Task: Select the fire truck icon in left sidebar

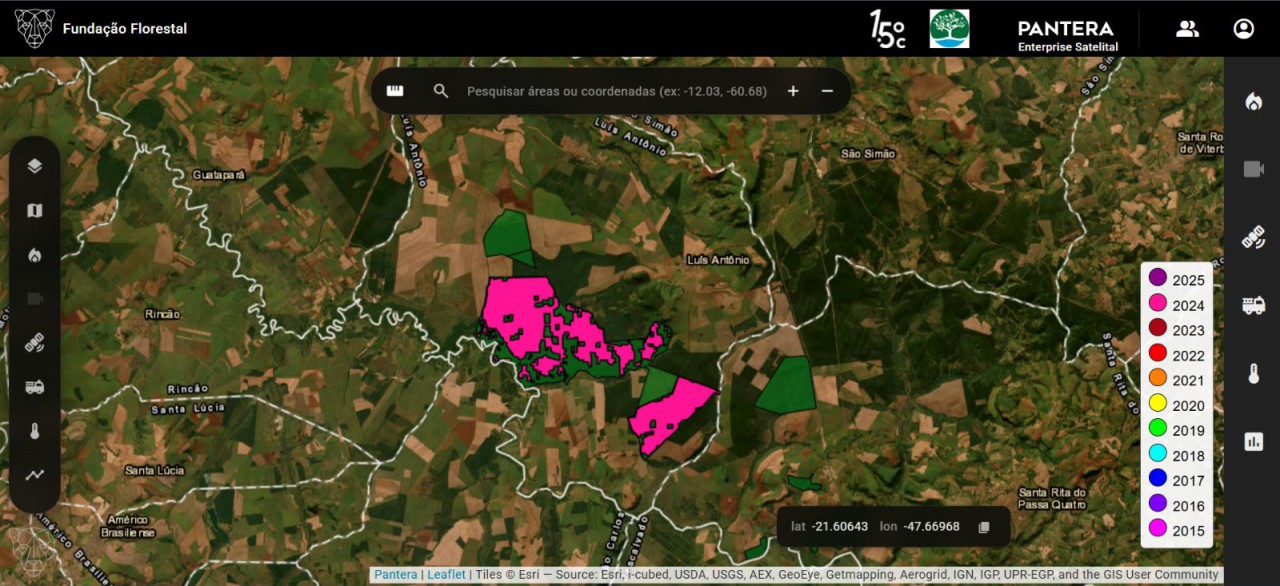Action: [x=35, y=387]
